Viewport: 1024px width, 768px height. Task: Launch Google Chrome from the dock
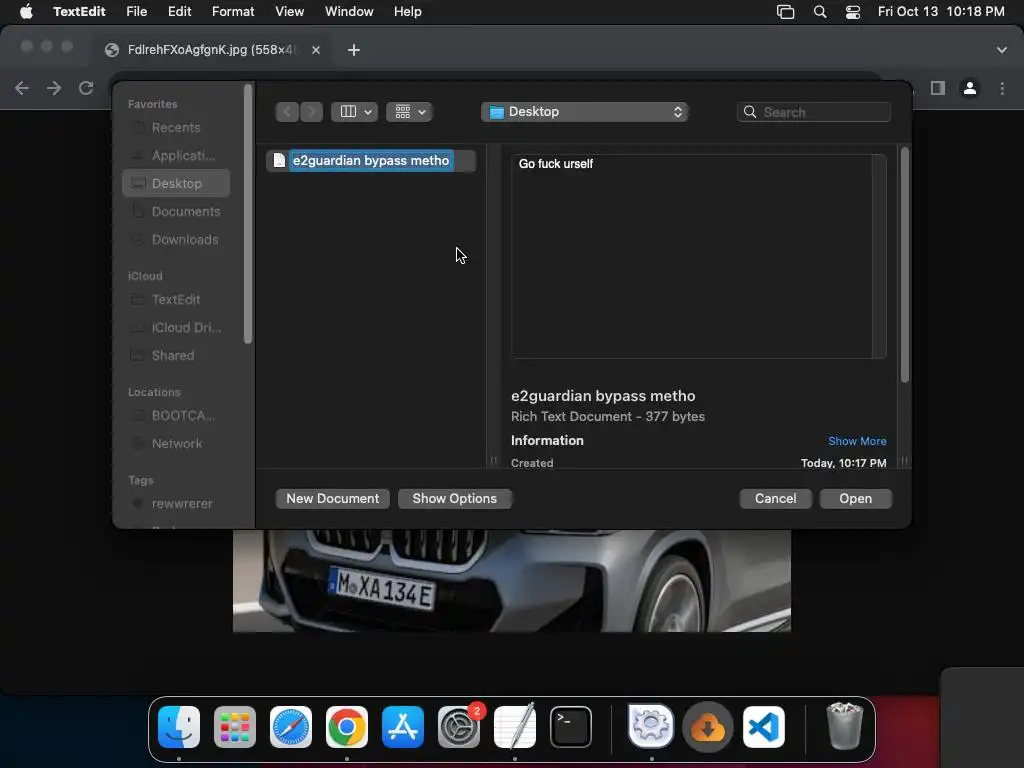(347, 727)
